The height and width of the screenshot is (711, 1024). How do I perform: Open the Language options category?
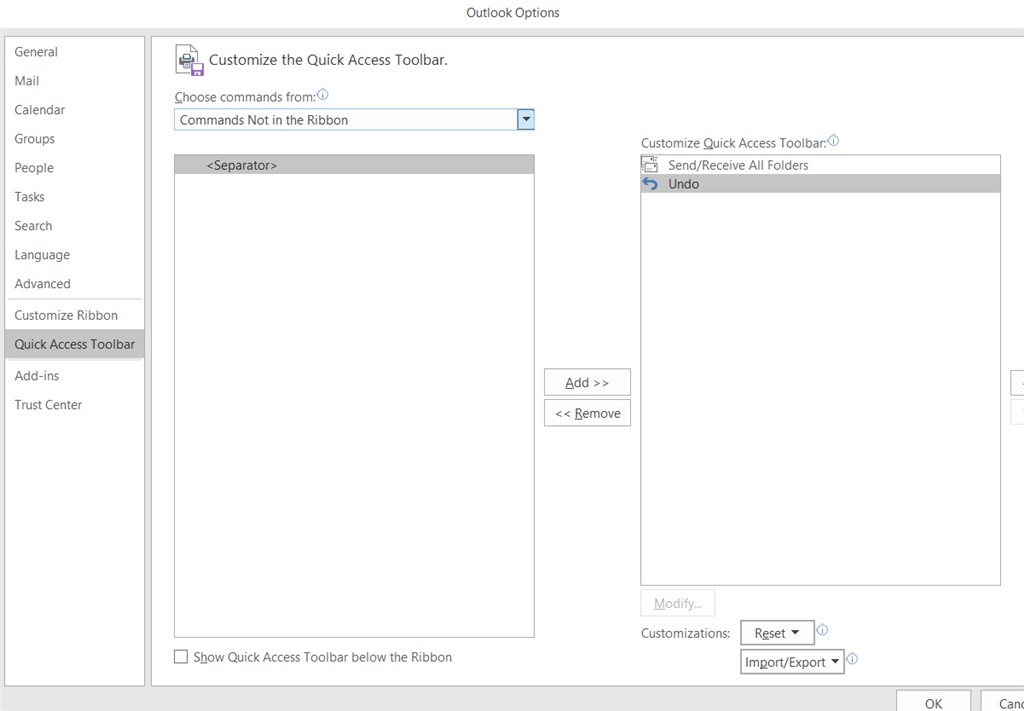point(74,255)
